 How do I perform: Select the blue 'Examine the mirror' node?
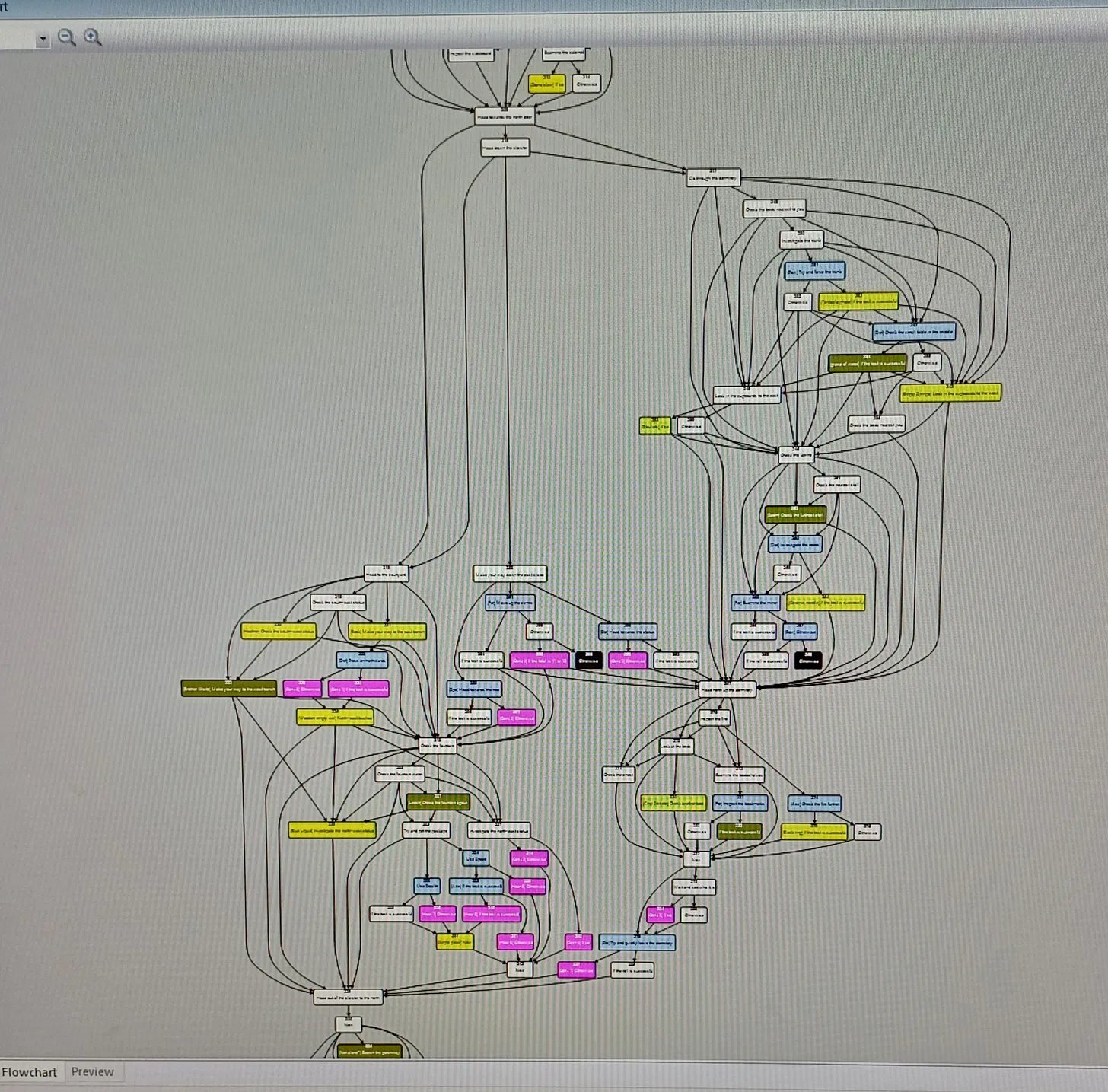pos(756,603)
